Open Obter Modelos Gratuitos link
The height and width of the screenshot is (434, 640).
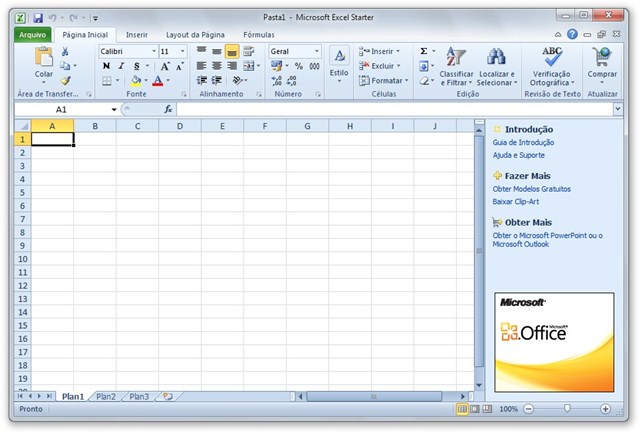[531, 189]
